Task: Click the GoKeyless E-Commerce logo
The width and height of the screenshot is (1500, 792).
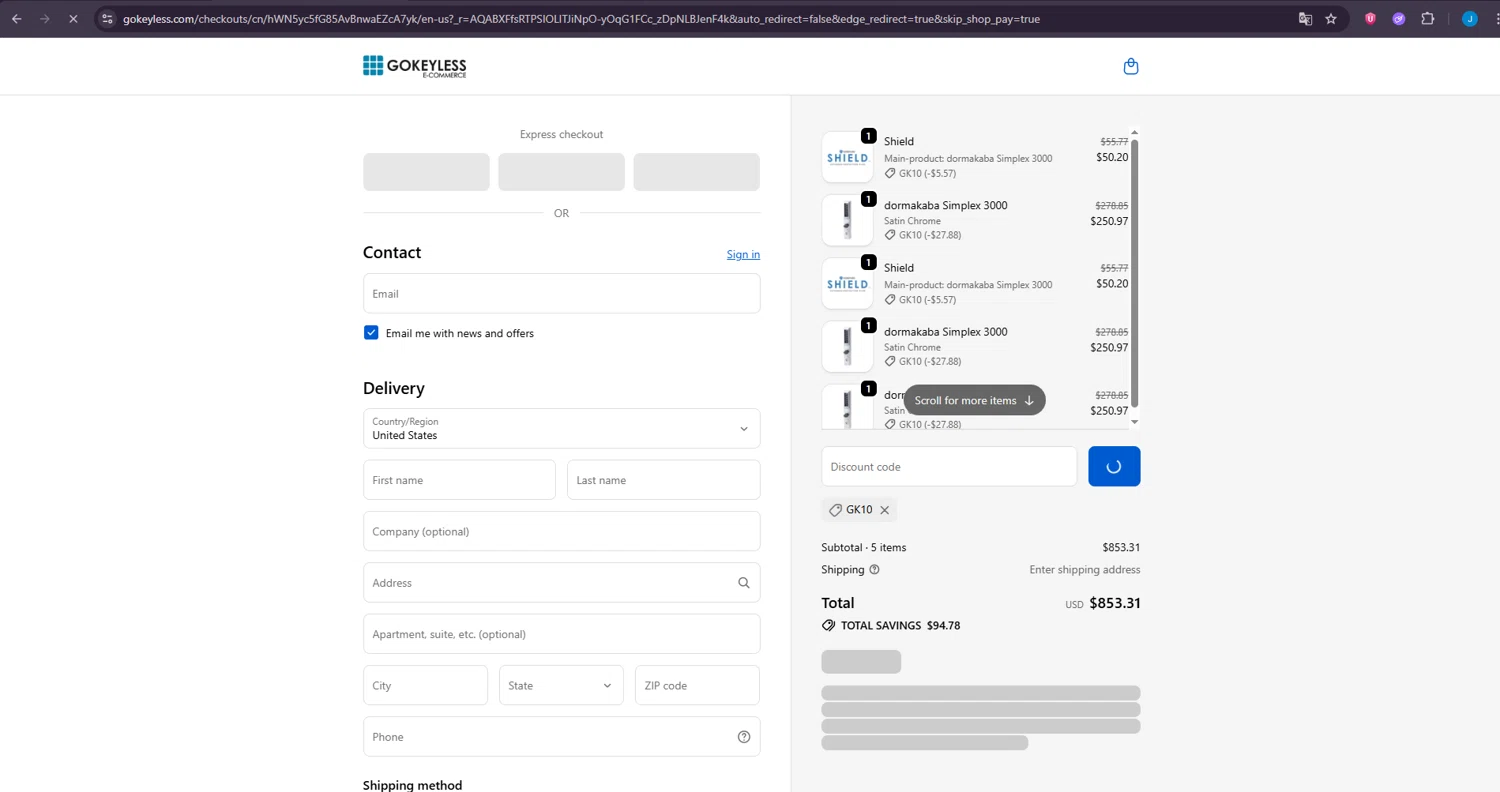Action: [x=415, y=66]
